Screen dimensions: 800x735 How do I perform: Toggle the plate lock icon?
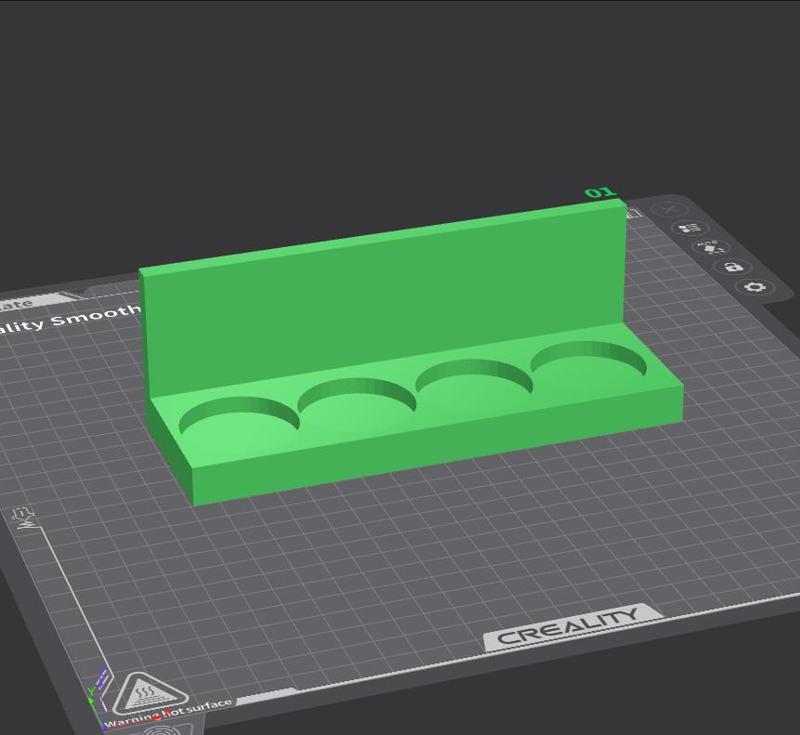click(733, 267)
